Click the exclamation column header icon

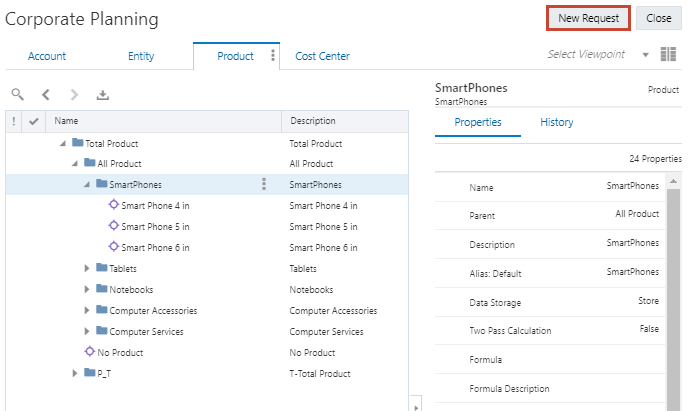pos(14,121)
